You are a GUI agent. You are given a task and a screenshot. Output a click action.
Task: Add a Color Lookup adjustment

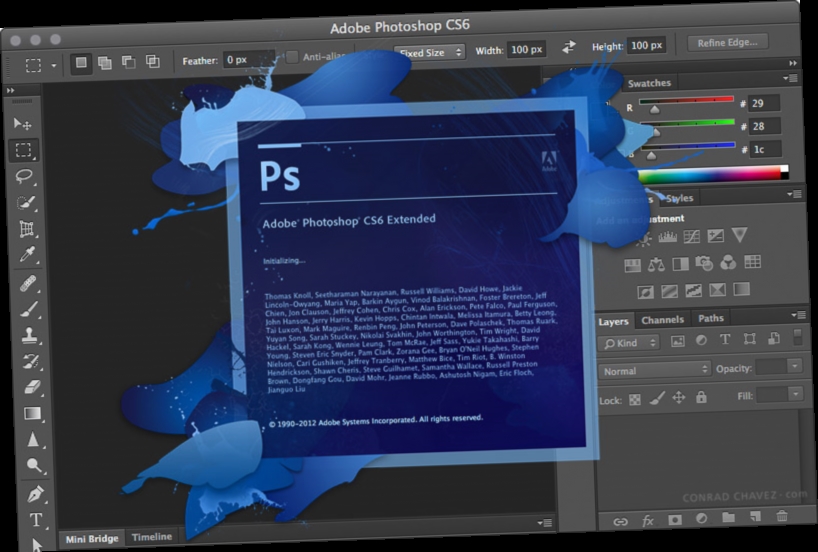[x=752, y=261]
